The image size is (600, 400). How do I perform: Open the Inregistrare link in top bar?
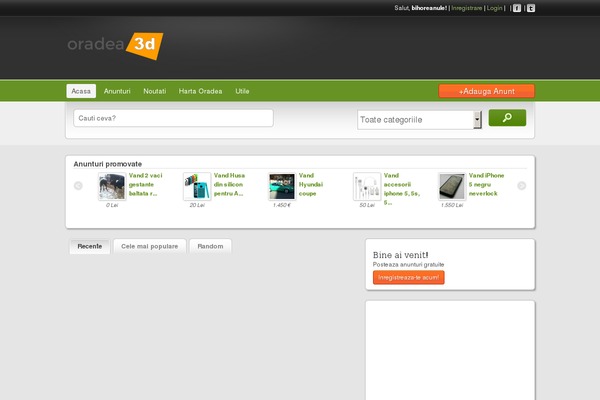point(466,8)
